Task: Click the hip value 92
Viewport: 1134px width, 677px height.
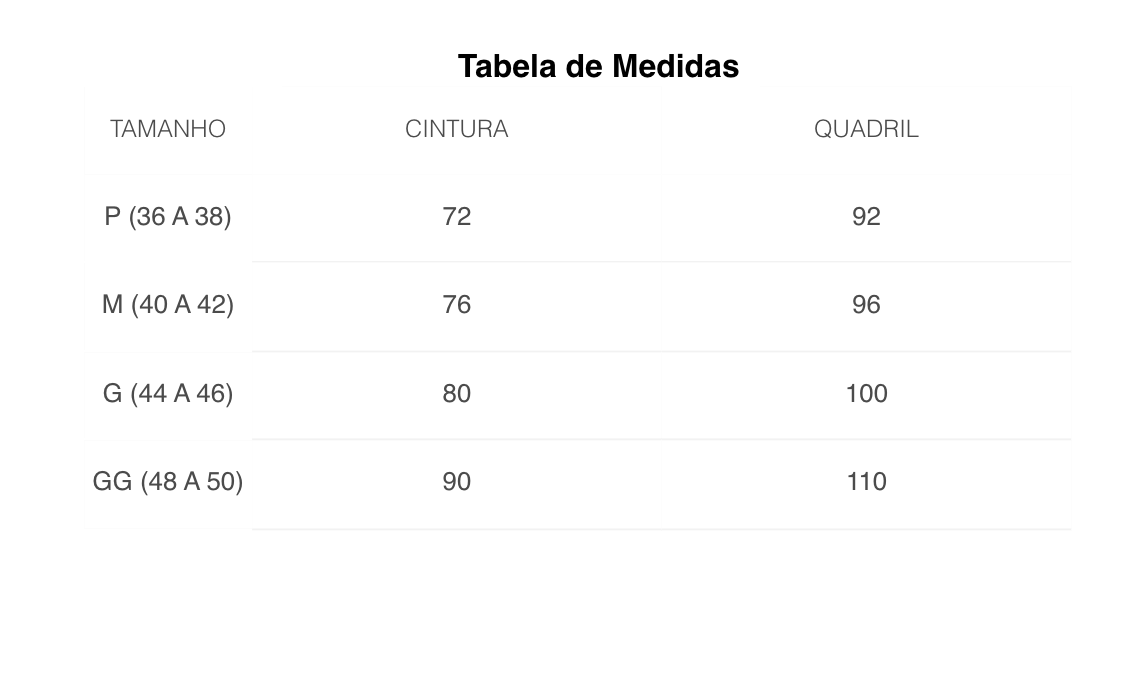Action: point(866,216)
